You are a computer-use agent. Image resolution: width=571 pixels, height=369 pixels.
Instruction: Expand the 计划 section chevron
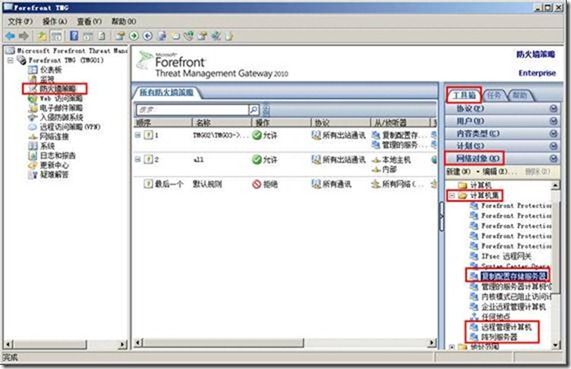click(553, 146)
